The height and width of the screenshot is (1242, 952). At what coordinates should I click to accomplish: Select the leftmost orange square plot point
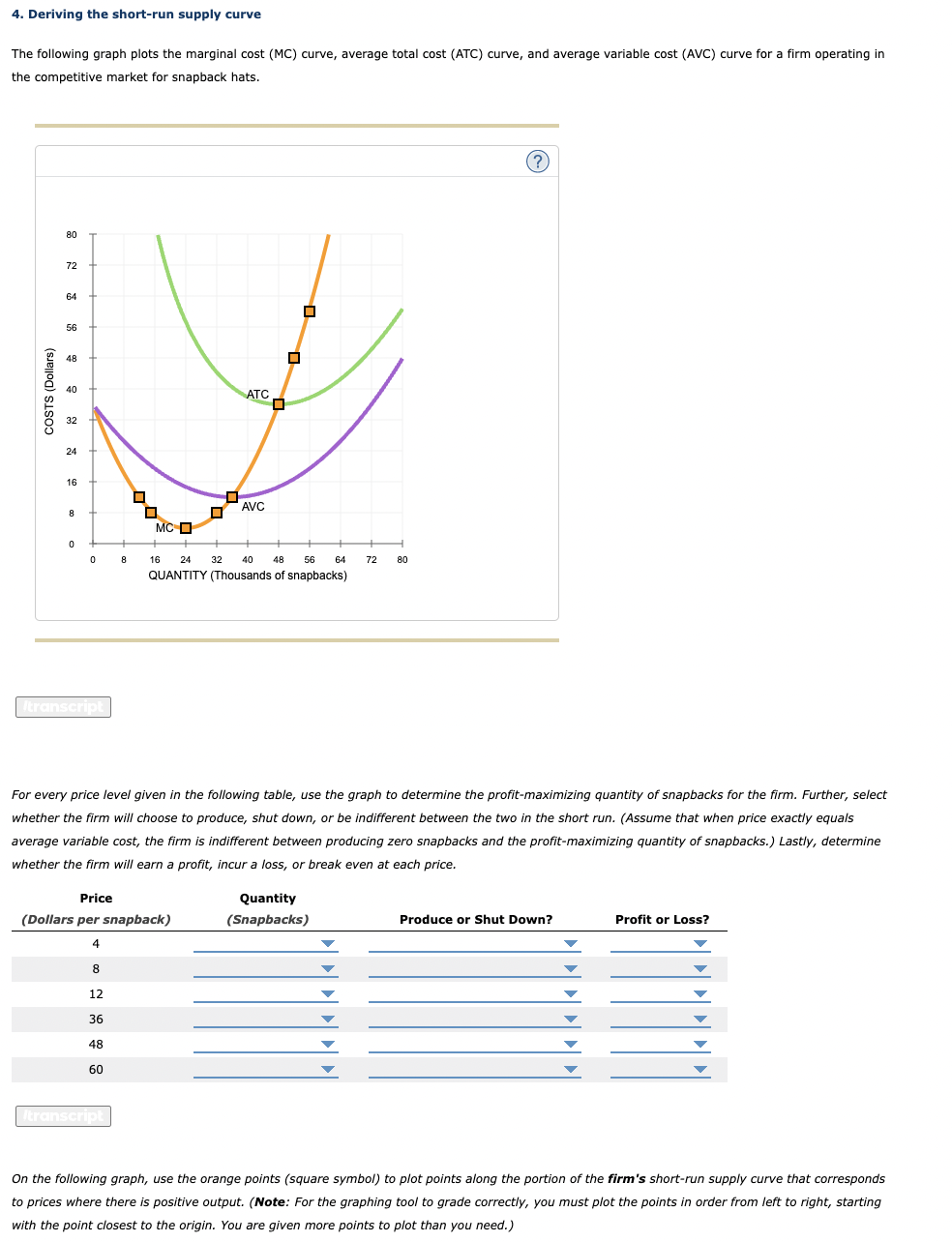(x=138, y=496)
